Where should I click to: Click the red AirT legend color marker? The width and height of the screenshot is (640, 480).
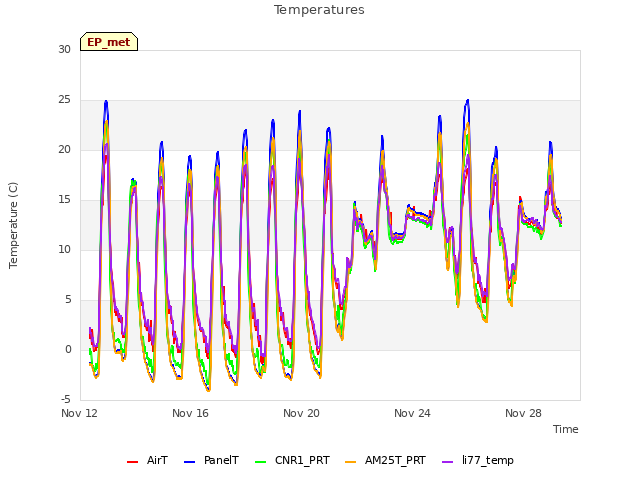(x=132, y=462)
